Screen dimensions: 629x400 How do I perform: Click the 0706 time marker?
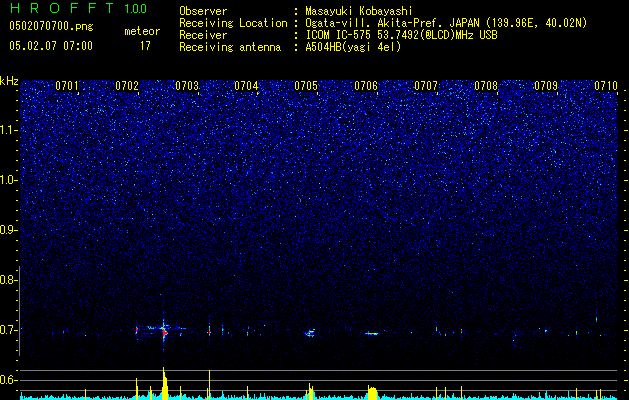[x=366, y=86]
